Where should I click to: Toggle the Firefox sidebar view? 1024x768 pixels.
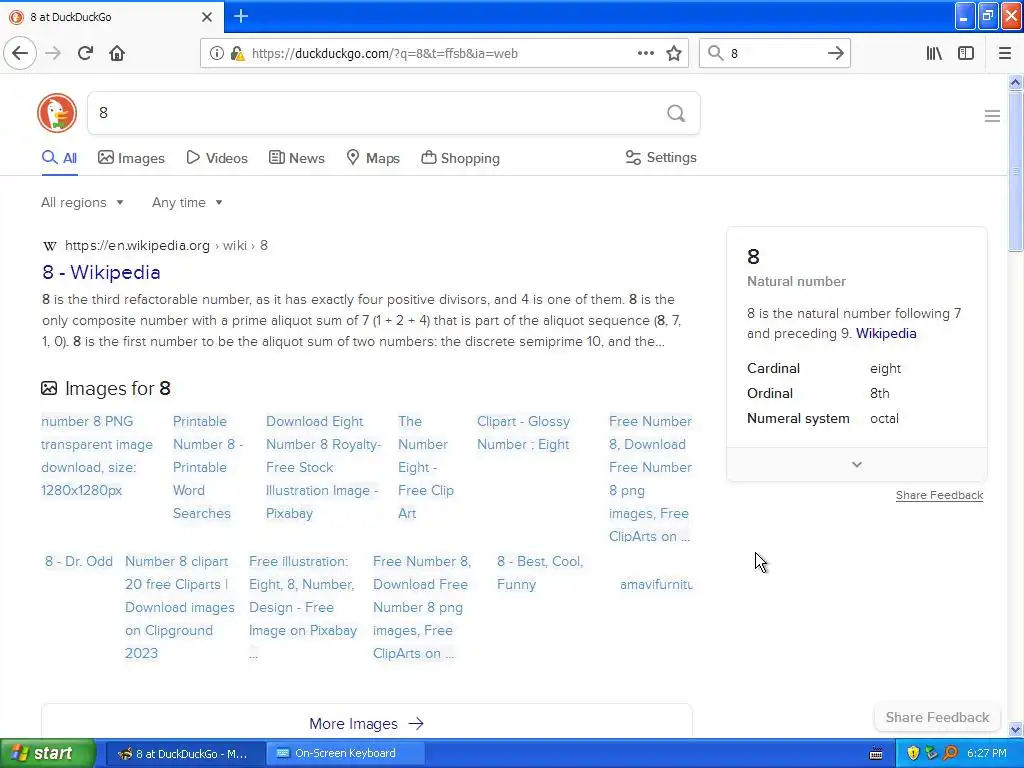click(966, 53)
